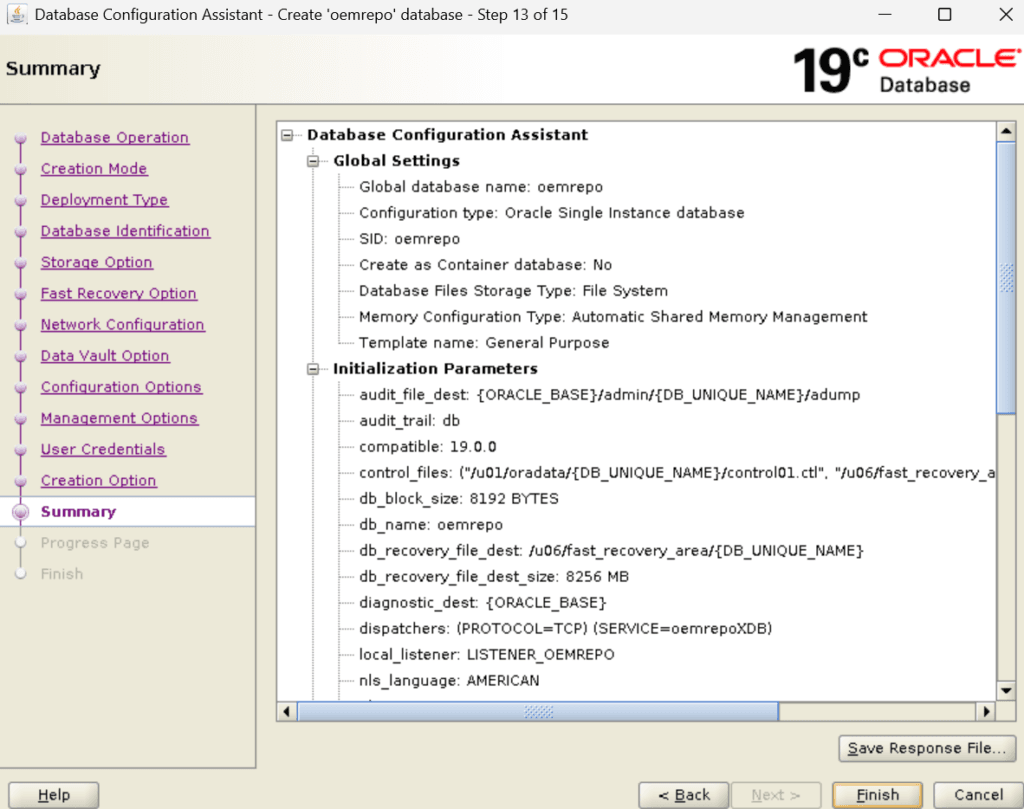Jump to Database Identification step
This screenshot has height=809, width=1024.
tap(125, 231)
